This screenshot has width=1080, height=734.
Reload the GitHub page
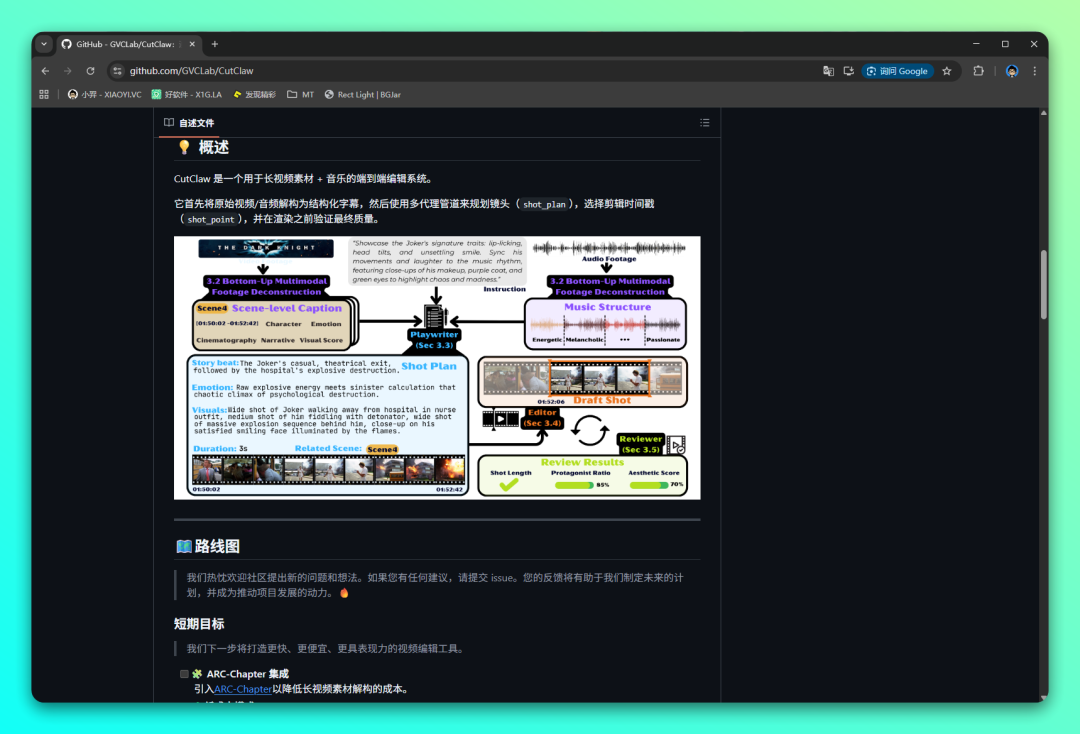click(90, 71)
